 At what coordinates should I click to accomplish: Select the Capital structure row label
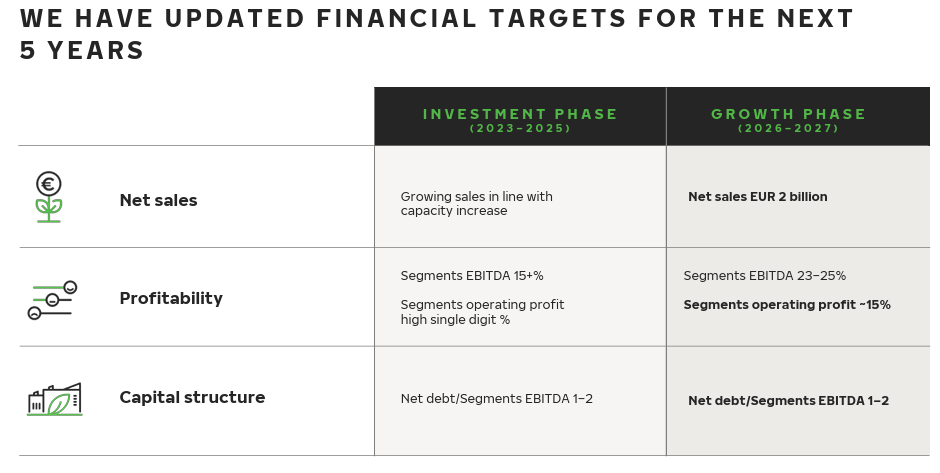tap(192, 398)
